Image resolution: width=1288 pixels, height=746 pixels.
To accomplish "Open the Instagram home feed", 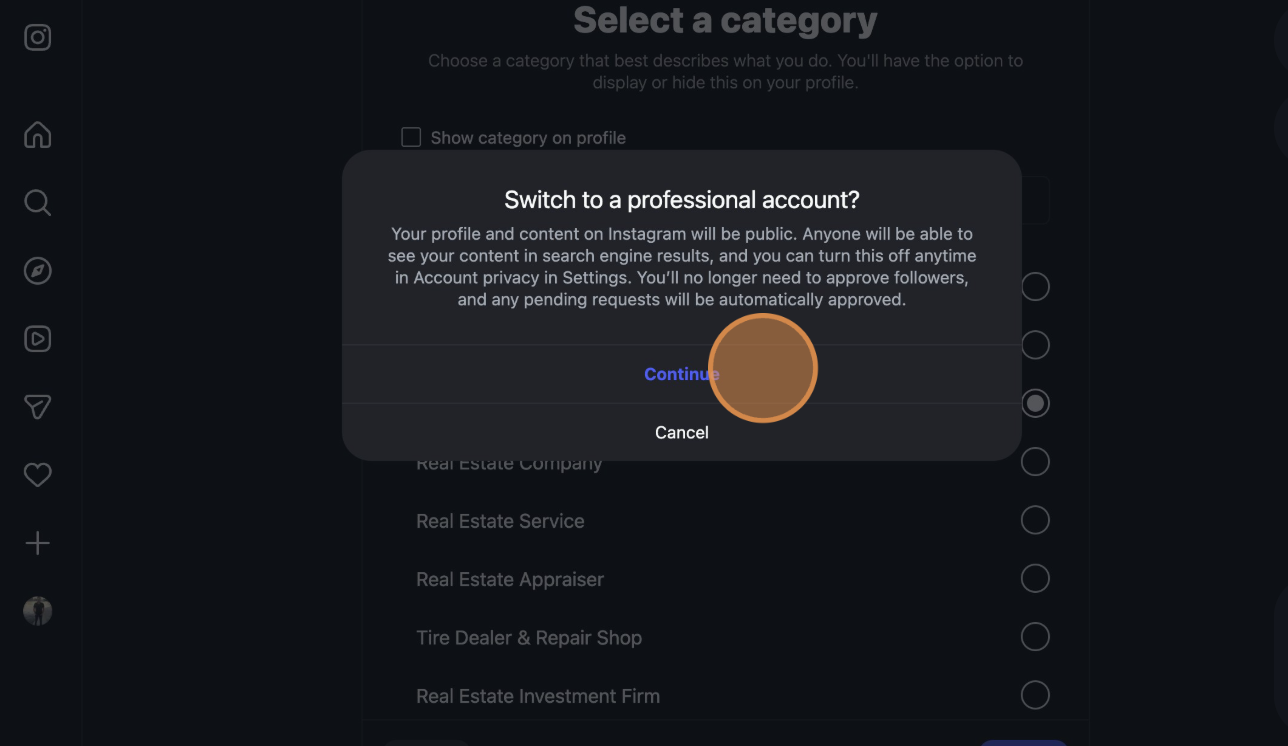I will (x=37, y=135).
